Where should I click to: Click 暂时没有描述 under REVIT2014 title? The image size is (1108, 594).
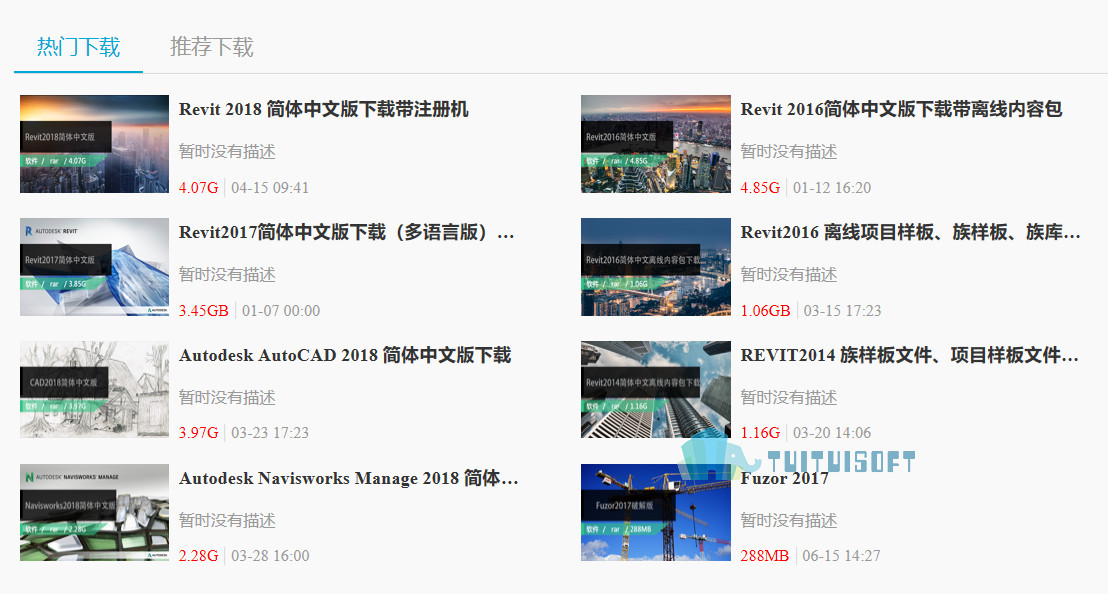789,398
